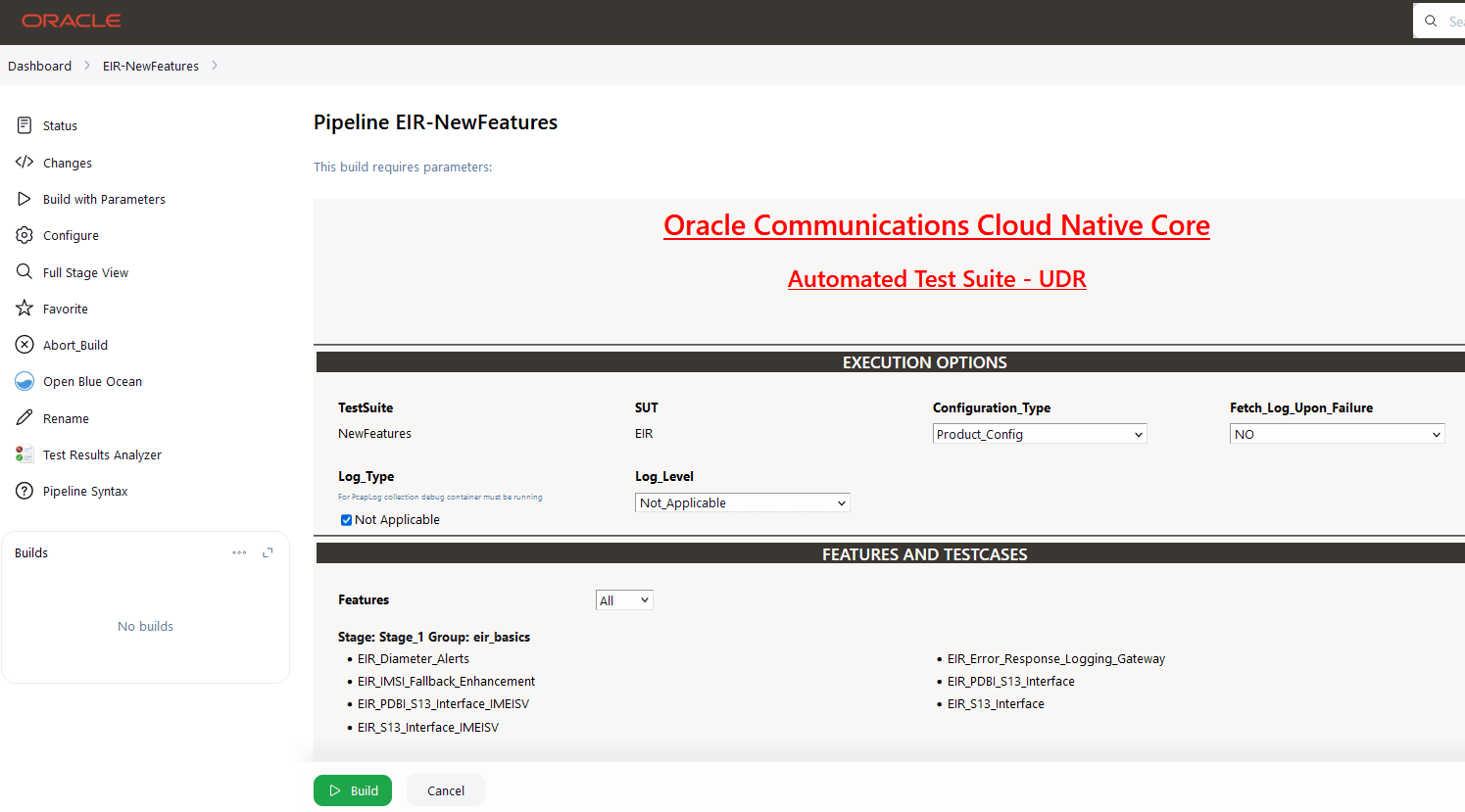1465x812 pixels.
Task: Select Favorite in the sidebar
Action: pyautogui.click(x=66, y=310)
